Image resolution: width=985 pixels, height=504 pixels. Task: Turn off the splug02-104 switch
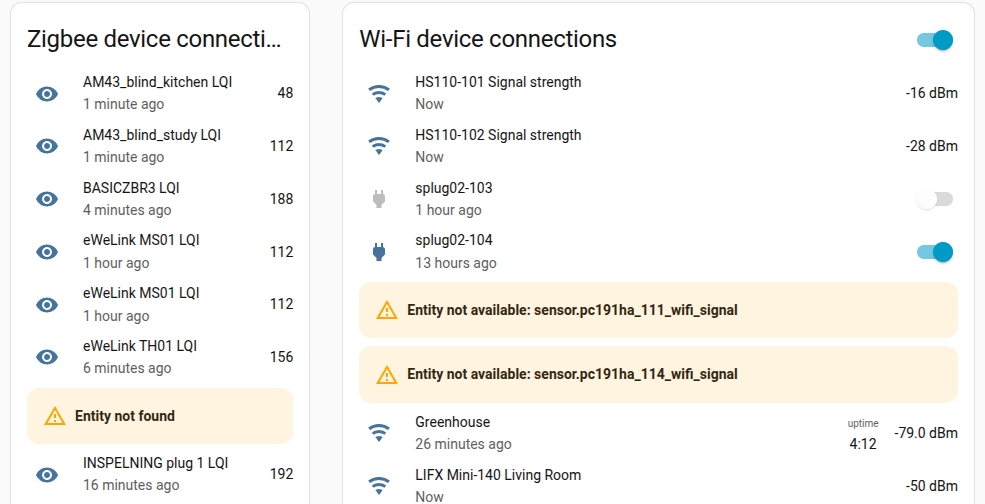click(934, 252)
